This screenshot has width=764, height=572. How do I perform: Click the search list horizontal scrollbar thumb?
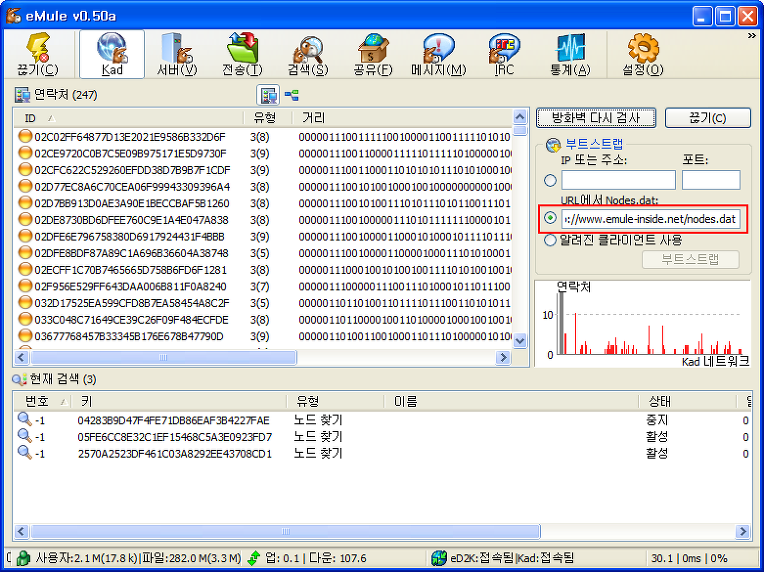(x=286, y=531)
